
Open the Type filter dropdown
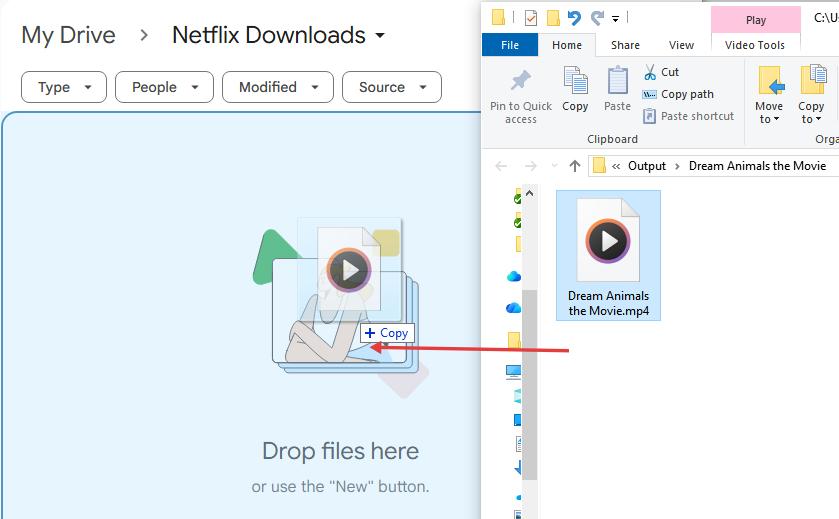(x=64, y=87)
